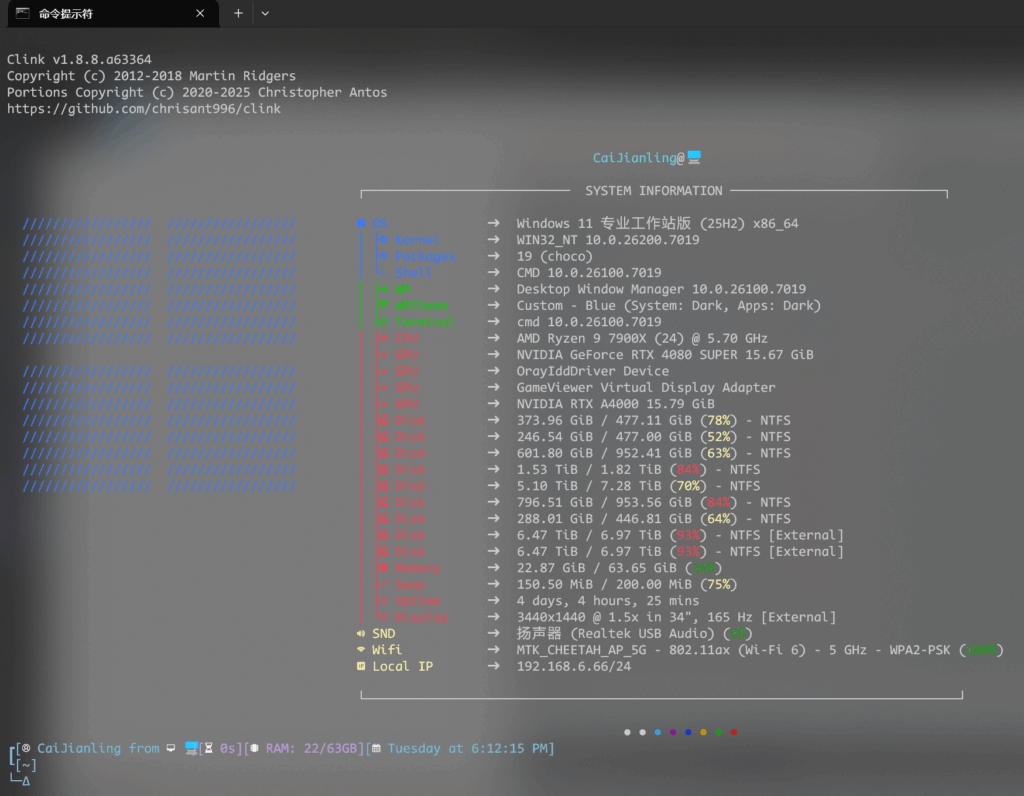Click the 192.168.6.66/24 IP address text
The image size is (1024, 796).
tap(573, 667)
